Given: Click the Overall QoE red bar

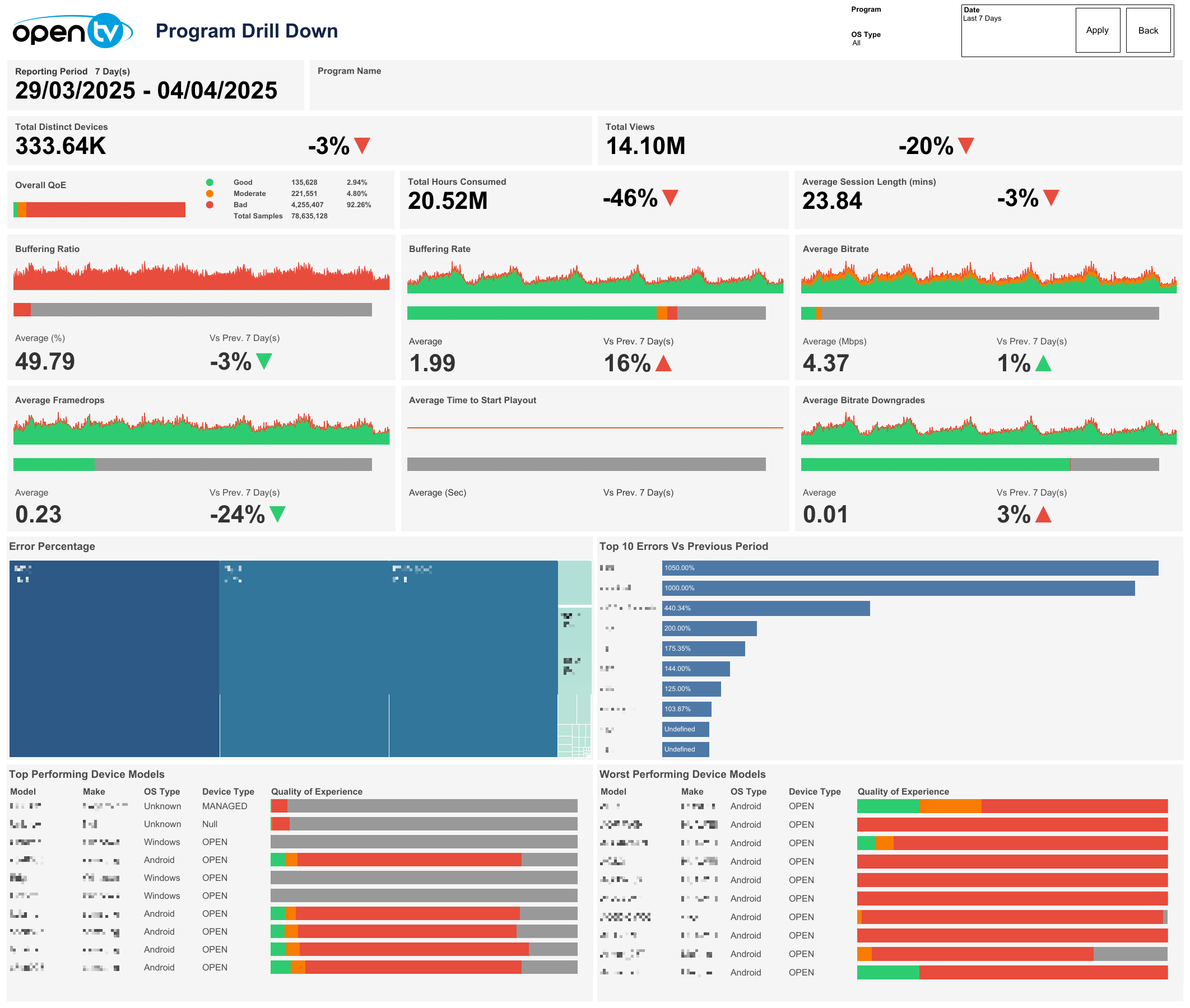Looking at the screenshot, I should tap(106, 209).
